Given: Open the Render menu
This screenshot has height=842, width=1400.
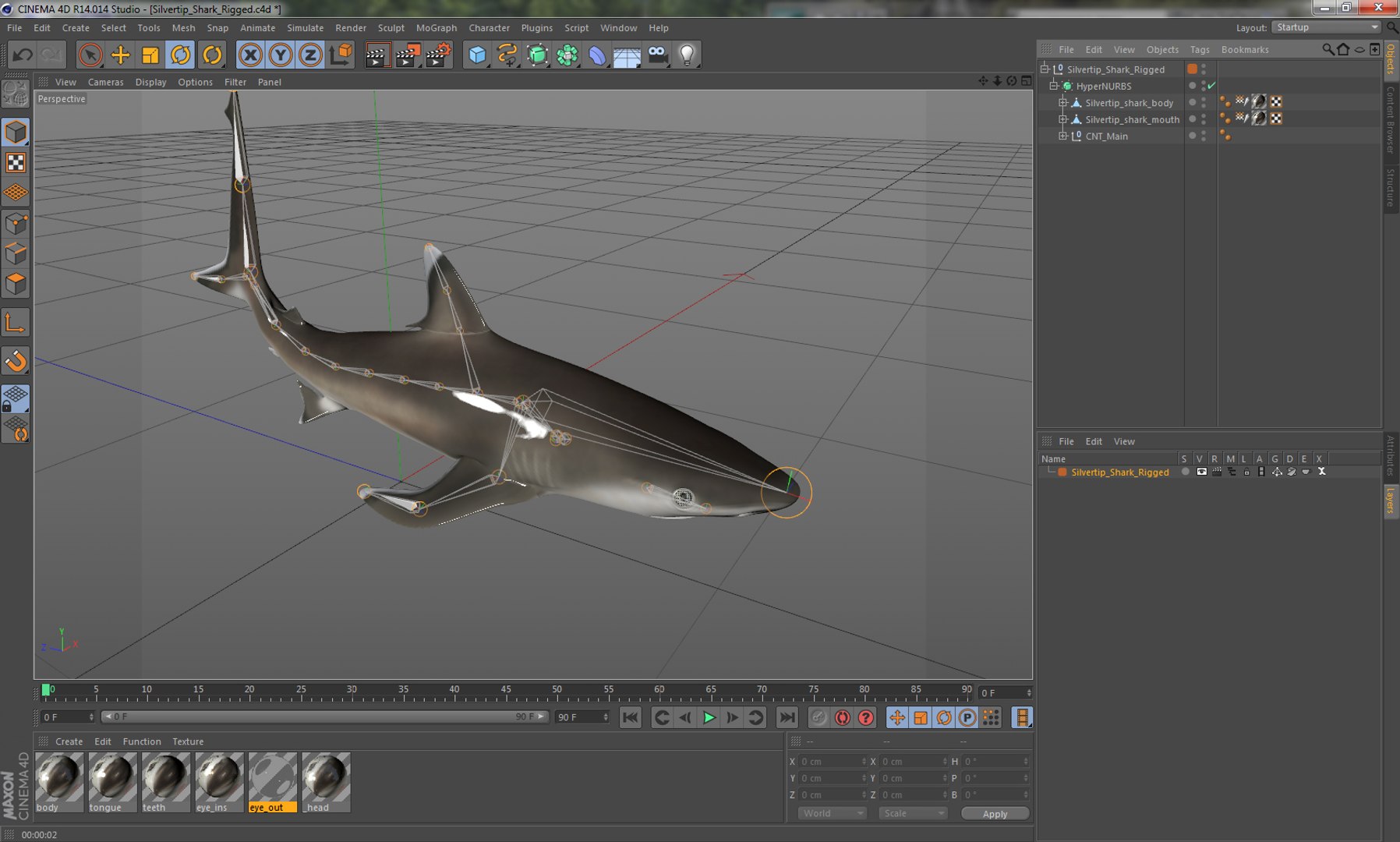Looking at the screenshot, I should (x=351, y=28).
